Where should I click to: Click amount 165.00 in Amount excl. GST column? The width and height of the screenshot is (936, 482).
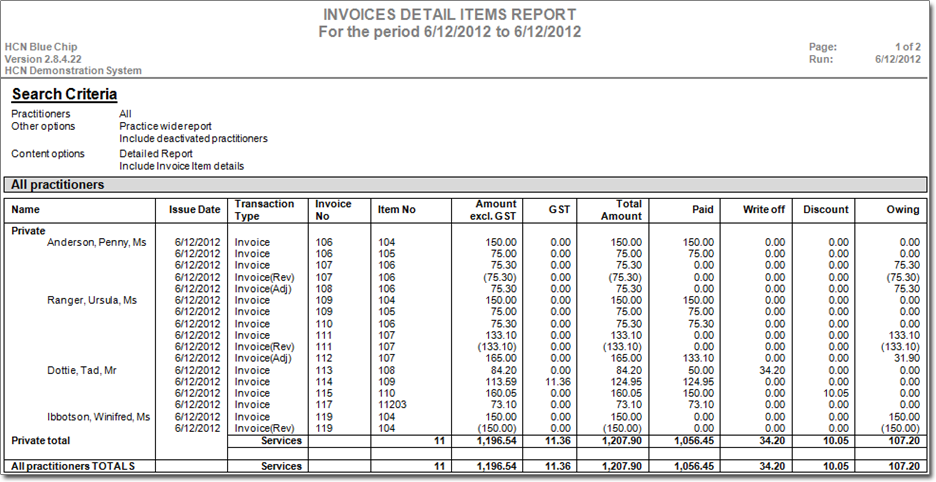[501, 358]
